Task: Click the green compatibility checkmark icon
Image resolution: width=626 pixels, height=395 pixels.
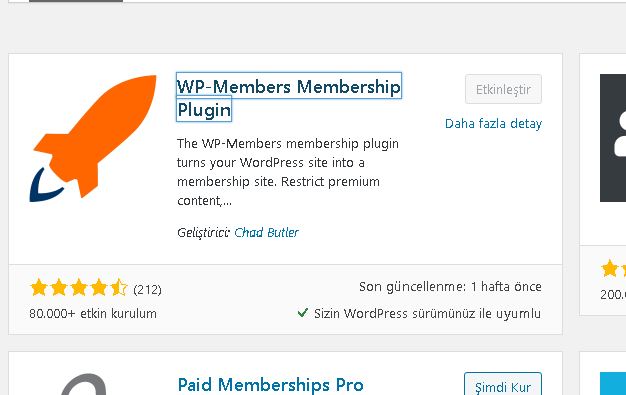Action: [303, 312]
